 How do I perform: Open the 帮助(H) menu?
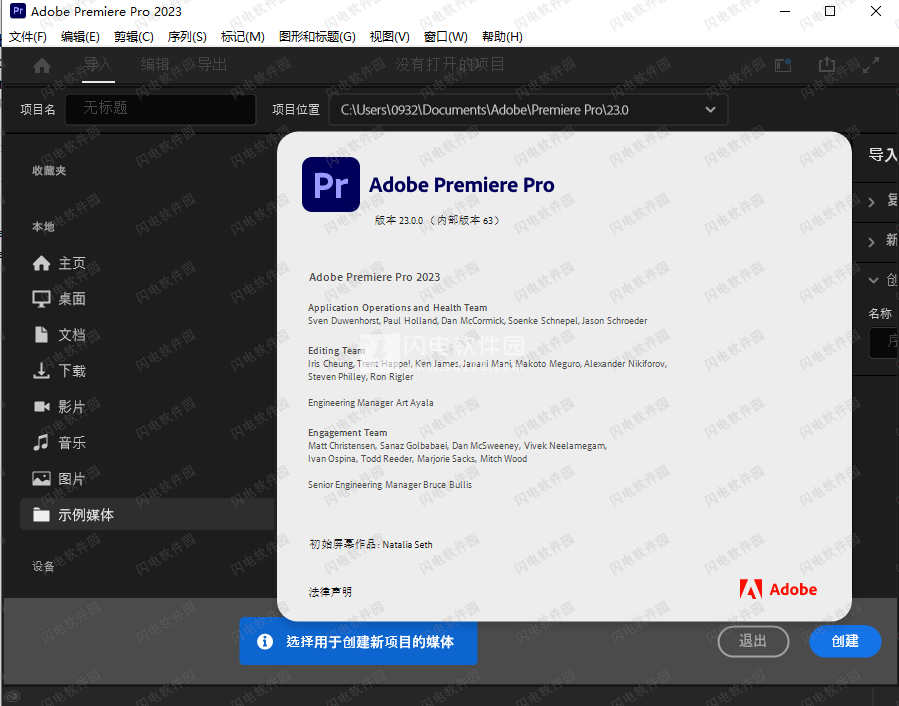pos(502,37)
